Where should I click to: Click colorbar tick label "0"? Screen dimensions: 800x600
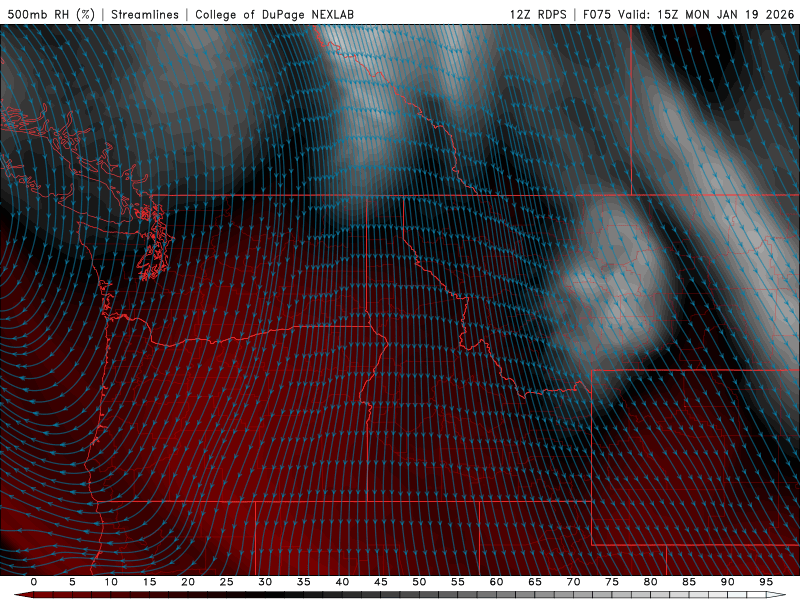pos(34,582)
